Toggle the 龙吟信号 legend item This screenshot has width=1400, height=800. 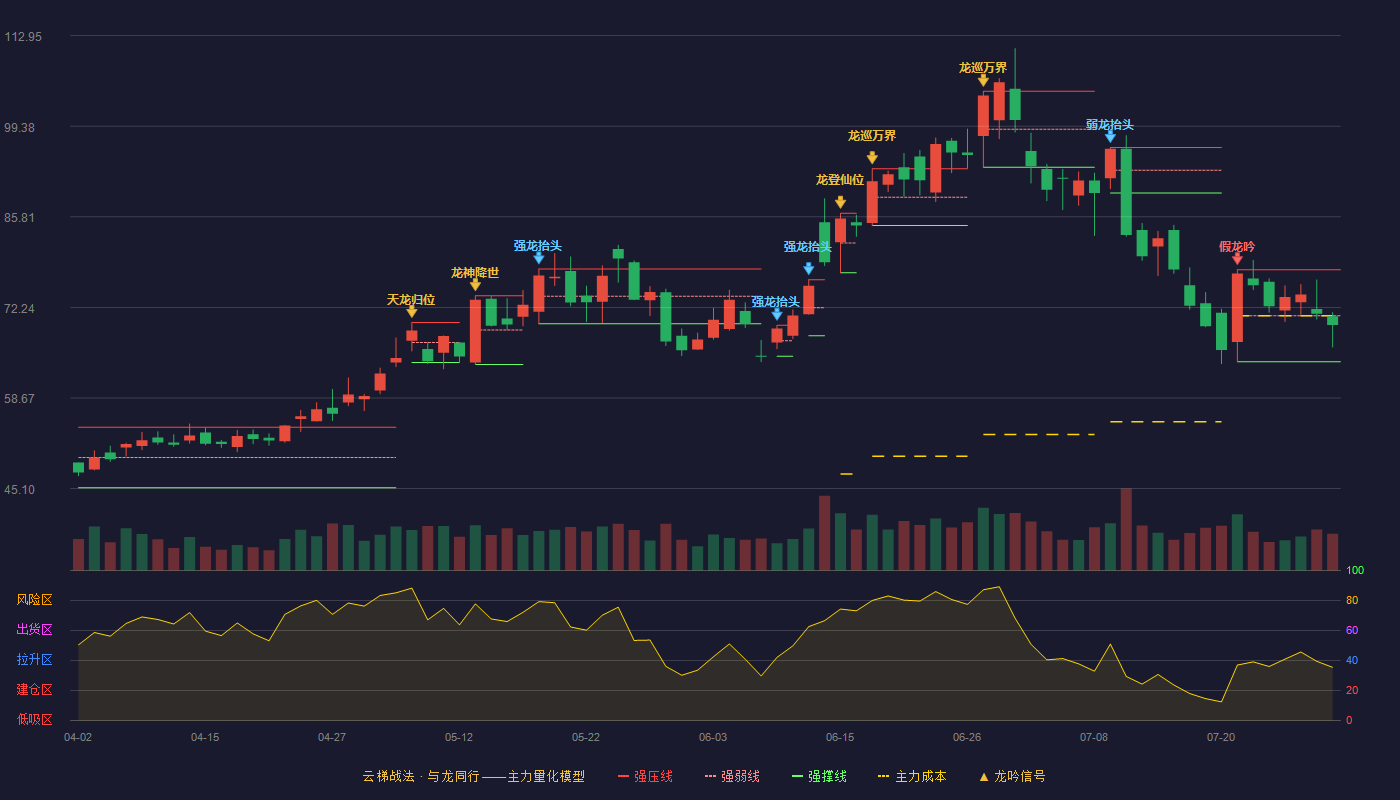pyautogui.click(x=1012, y=776)
